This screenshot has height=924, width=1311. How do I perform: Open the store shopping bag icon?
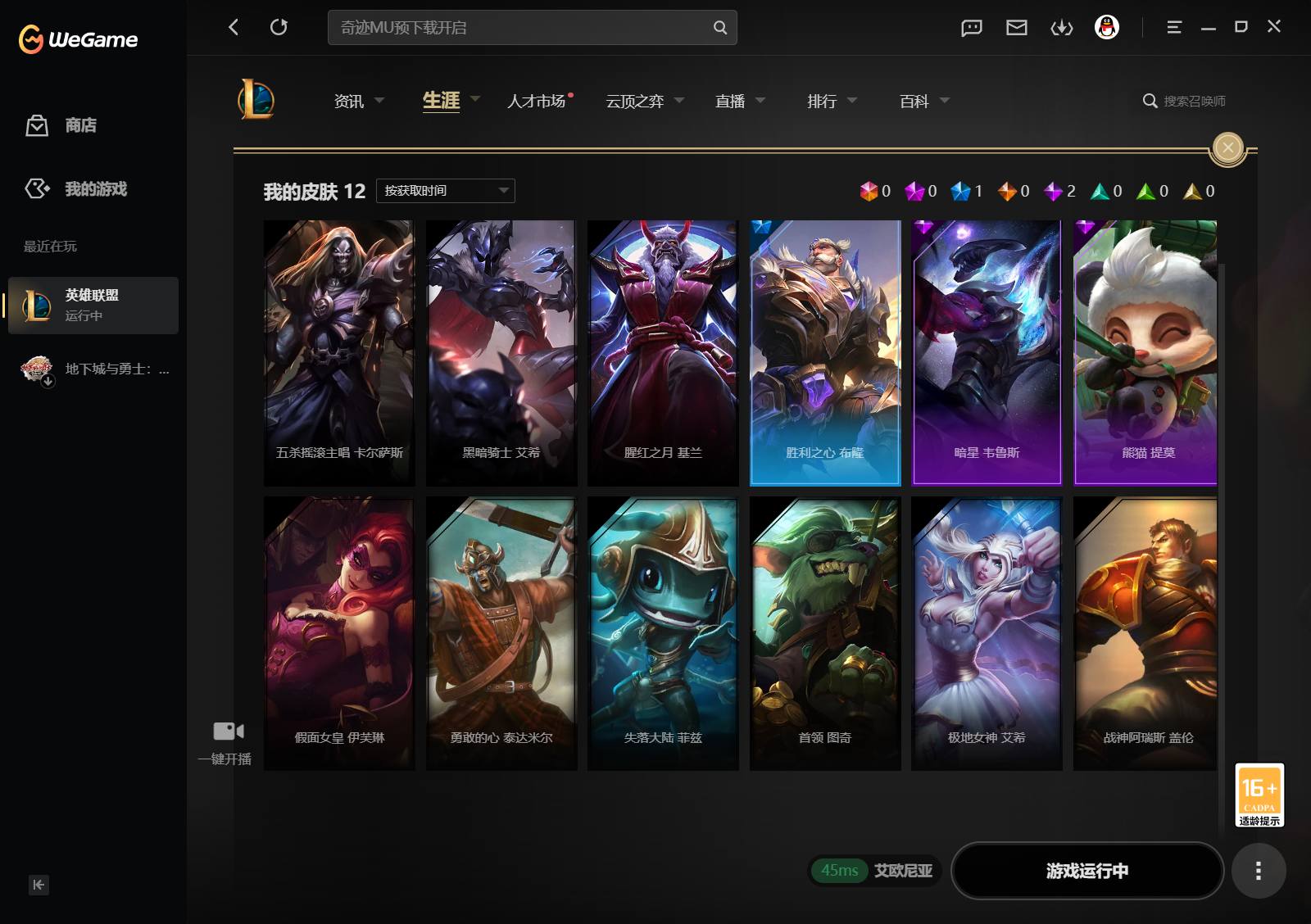click(x=37, y=125)
